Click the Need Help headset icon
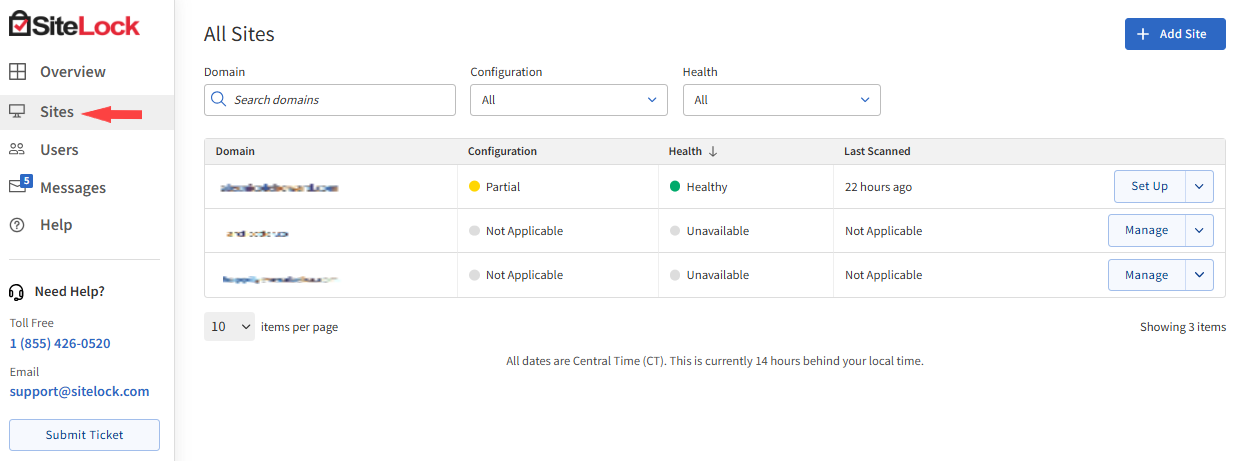Image resolution: width=1246 pixels, height=461 pixels. click(x=16, y=292)
